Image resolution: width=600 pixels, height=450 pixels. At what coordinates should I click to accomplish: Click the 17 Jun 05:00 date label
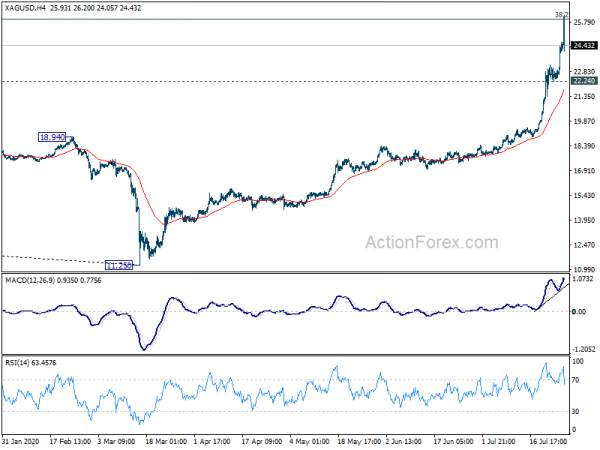pyautogui.click(x=454, y=441)
